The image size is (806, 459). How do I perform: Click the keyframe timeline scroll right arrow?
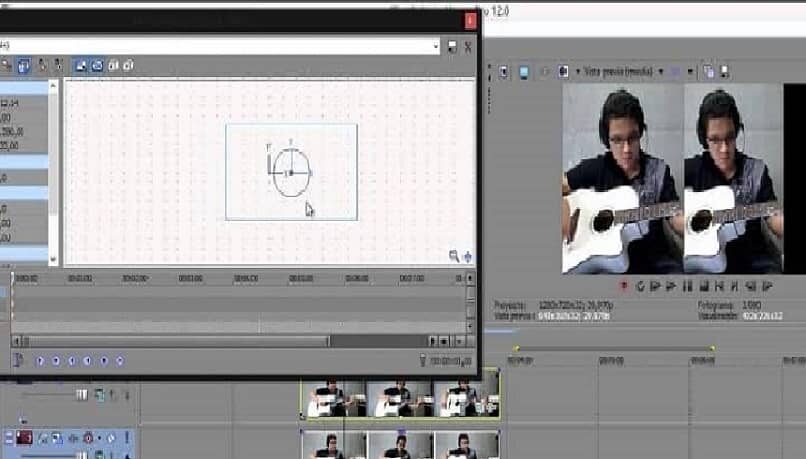click(x=432, y=341)
